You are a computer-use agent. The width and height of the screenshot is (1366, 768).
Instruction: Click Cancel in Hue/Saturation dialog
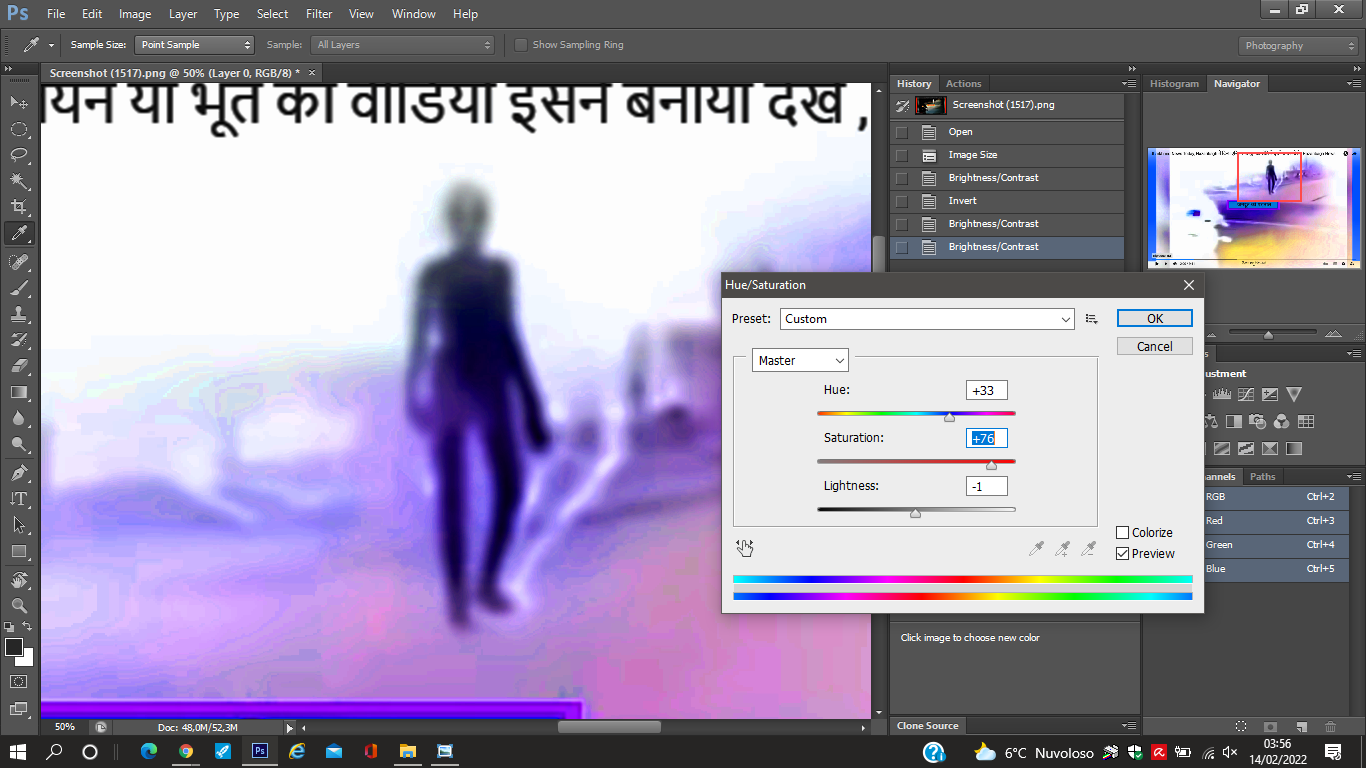coord(1154,346)
